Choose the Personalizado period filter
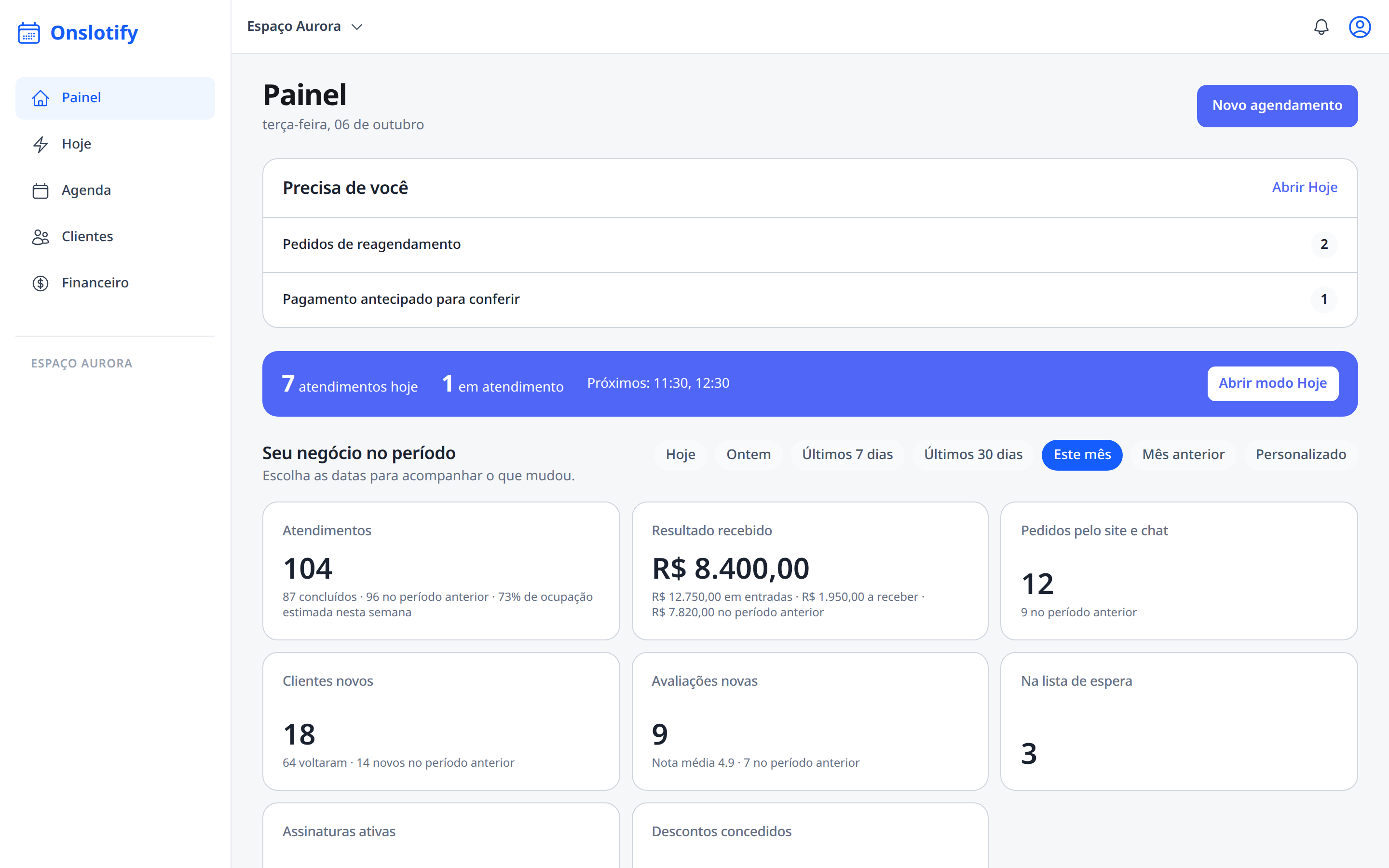Screen dimensions: 1389x868 click(x=1301, y=455)
